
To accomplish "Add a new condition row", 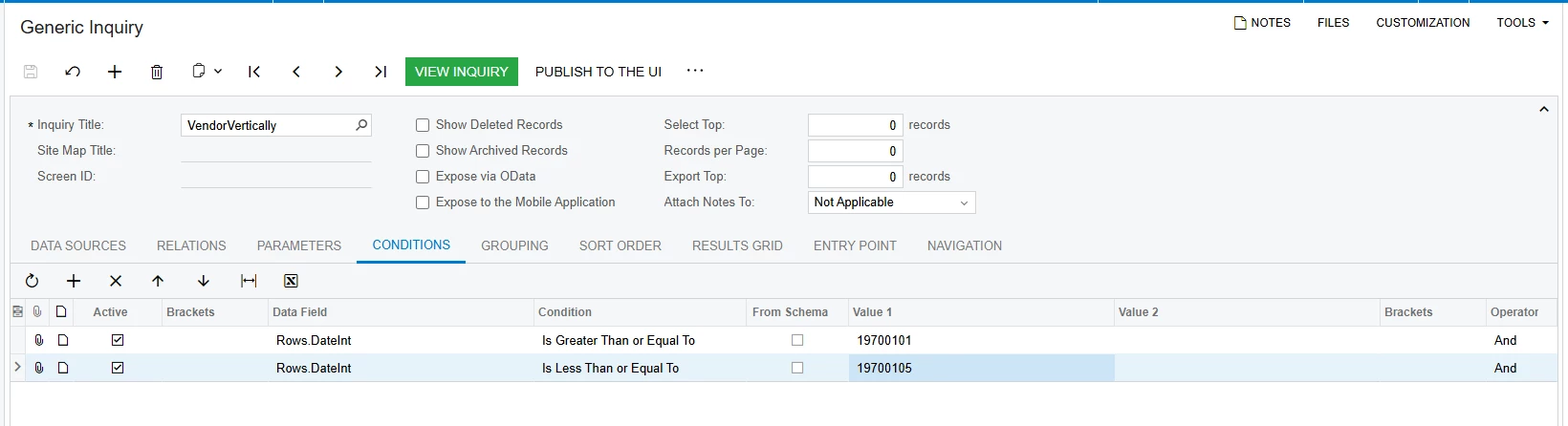I will point(74,281).
